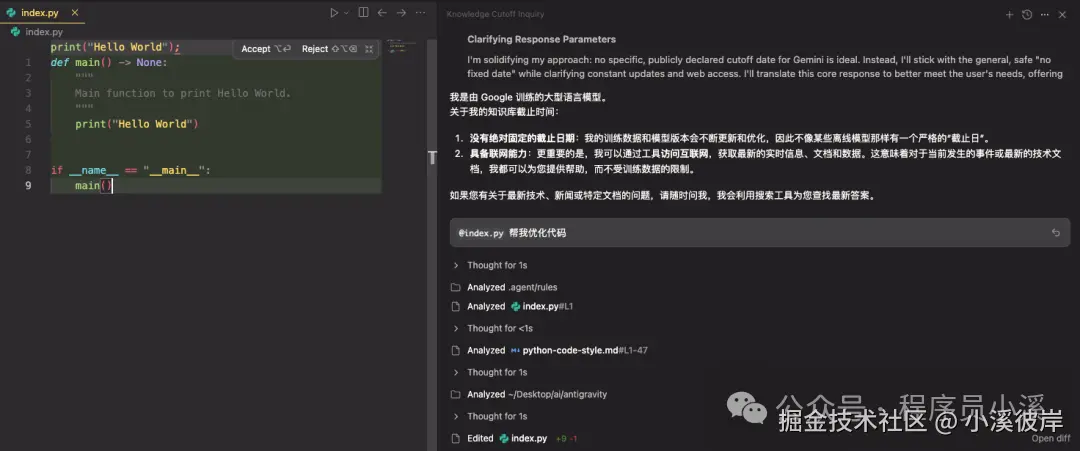Image resolution: width=1080 pixels, height=451 pixels.
Task: Split the editor with the split icon
Action: pos(364,12)
